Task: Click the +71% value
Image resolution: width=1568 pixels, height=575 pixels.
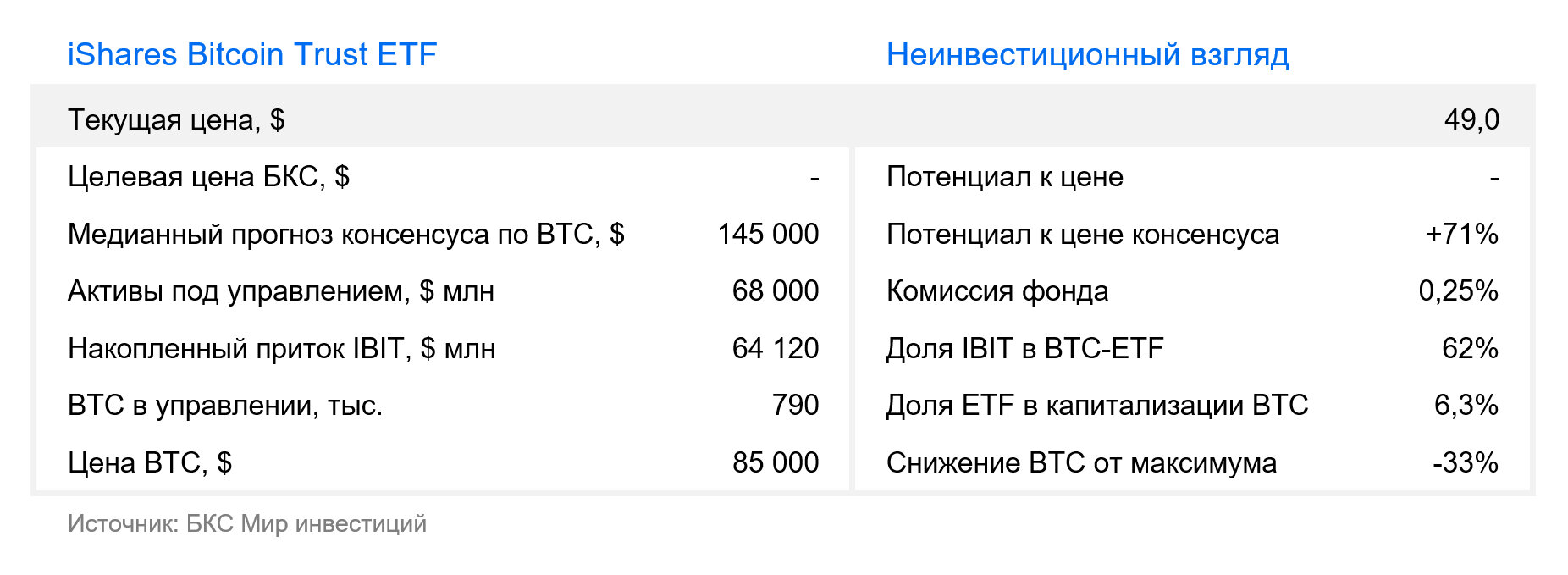Action: tap(1462, 234)
